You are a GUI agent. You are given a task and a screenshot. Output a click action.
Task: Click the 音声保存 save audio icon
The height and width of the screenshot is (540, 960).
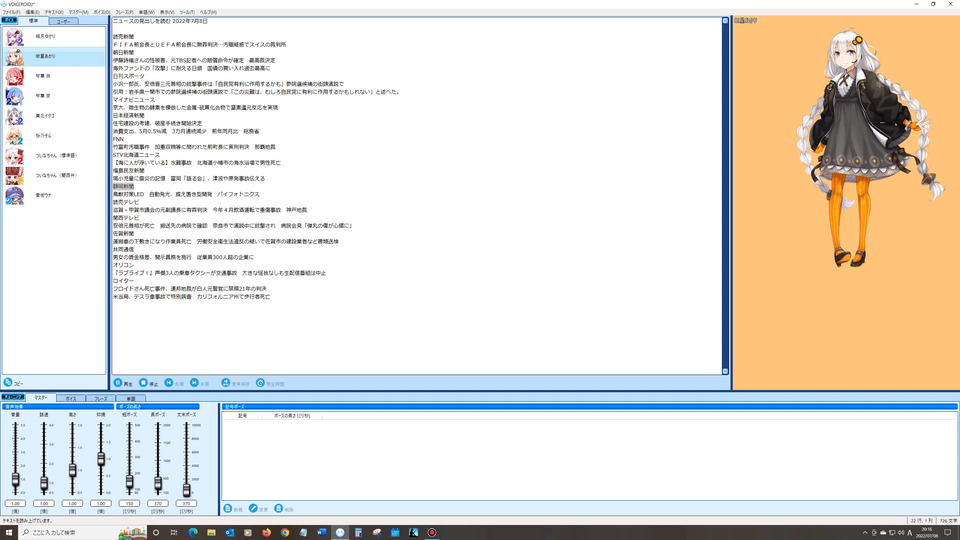click(226, 383)
